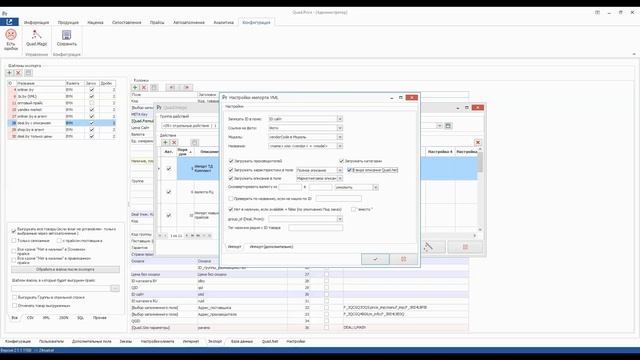Screen dimensions: 640x360
Task: Add a column with green plus icon
Action: click(x=135, y=87)
